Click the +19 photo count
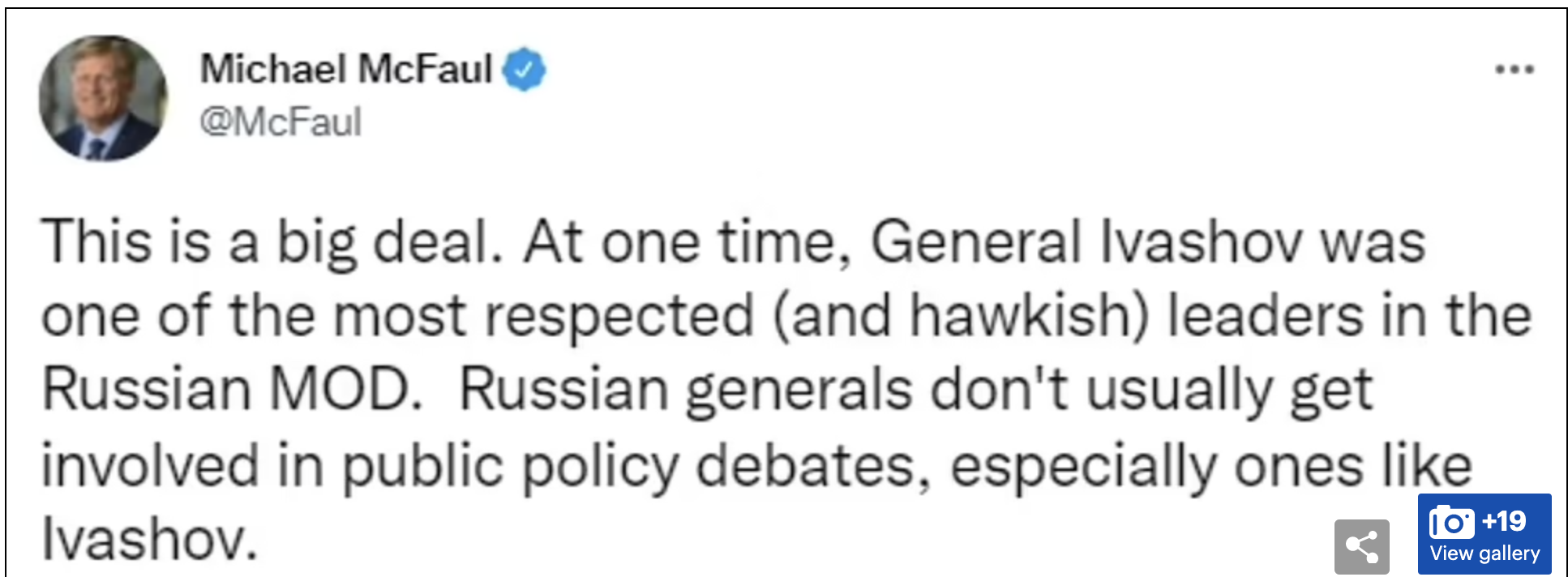The width and height of the screenshot is (1568, 577). pyautogui.click(x=1504, y=520)
